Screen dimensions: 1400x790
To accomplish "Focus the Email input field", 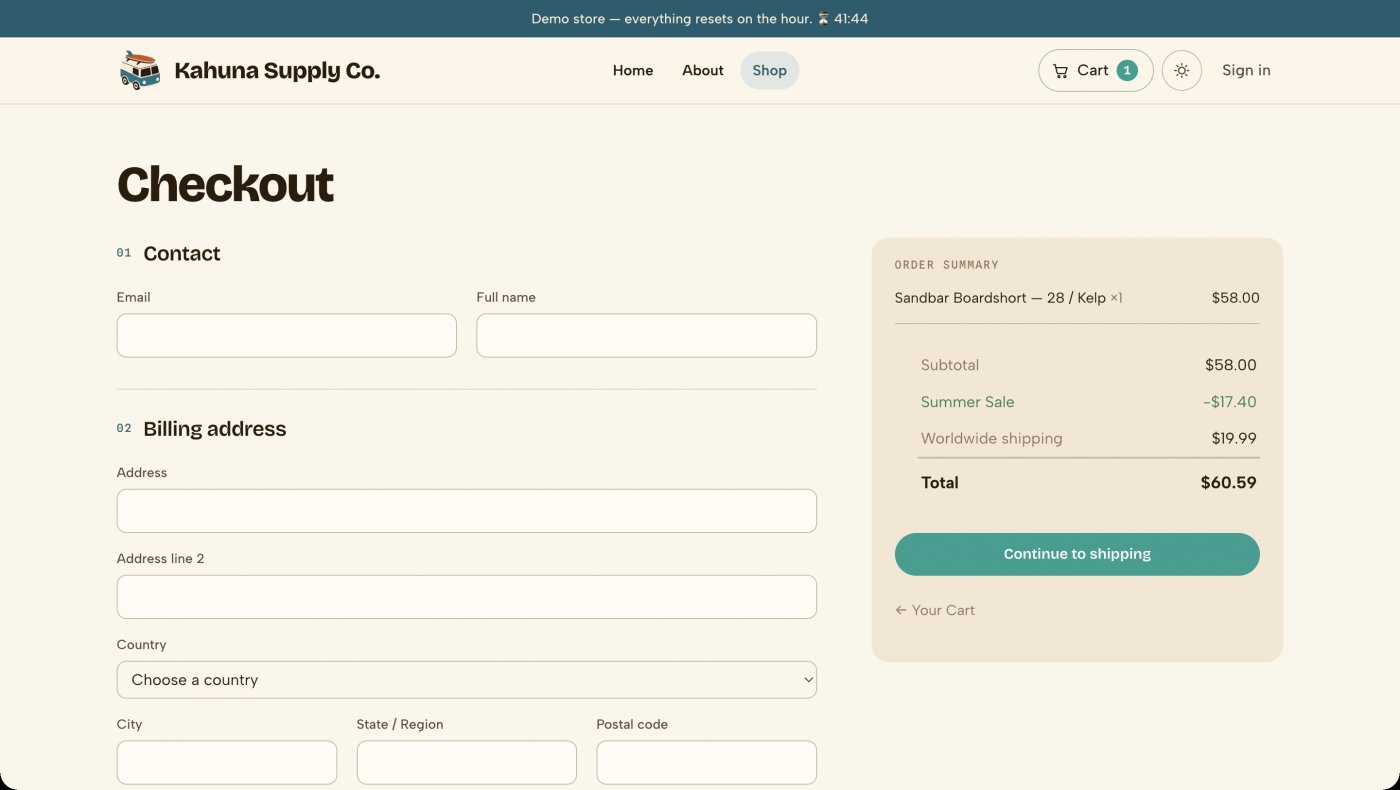I will point(287,336).
